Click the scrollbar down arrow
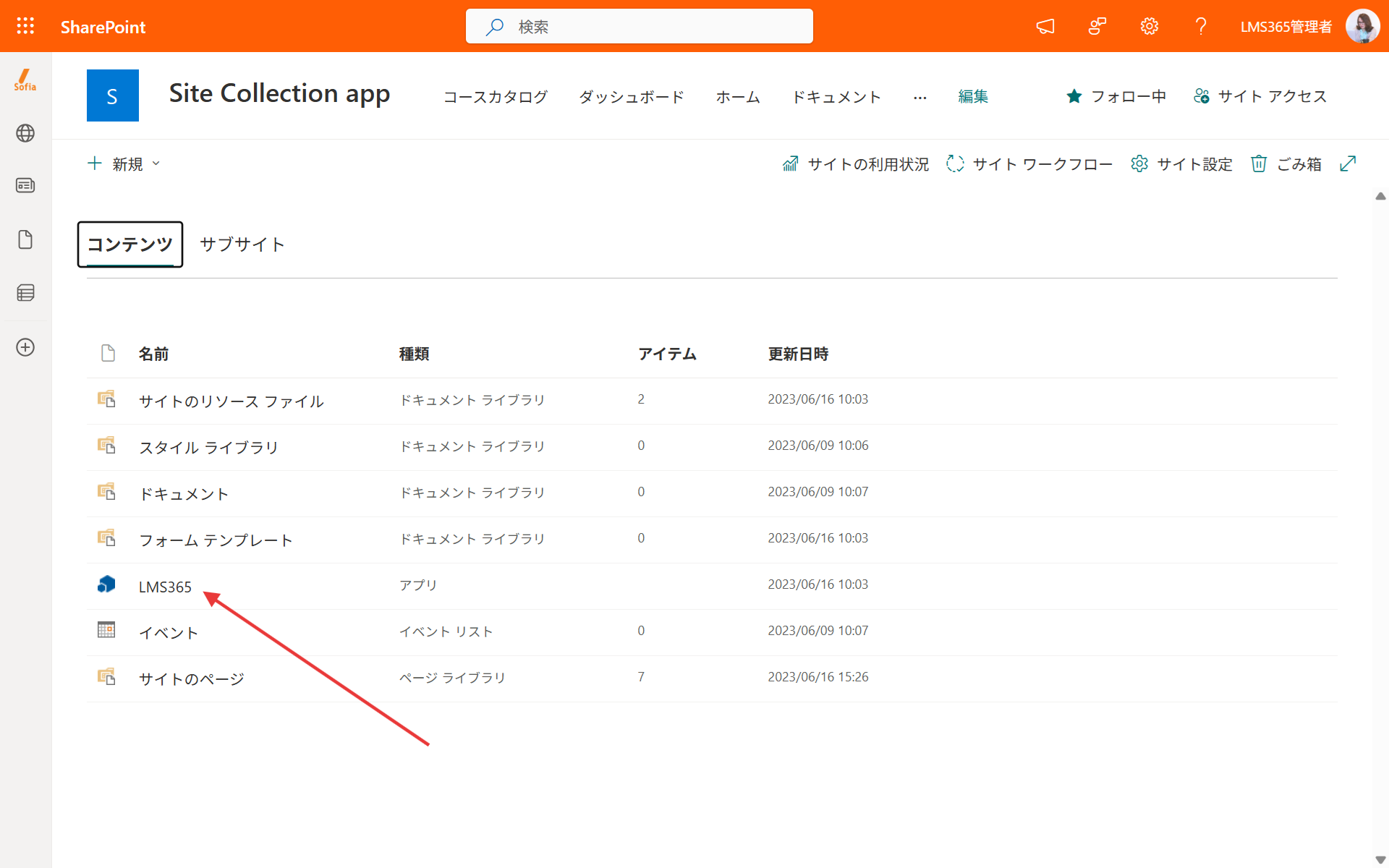 (x=1380, y=859)
